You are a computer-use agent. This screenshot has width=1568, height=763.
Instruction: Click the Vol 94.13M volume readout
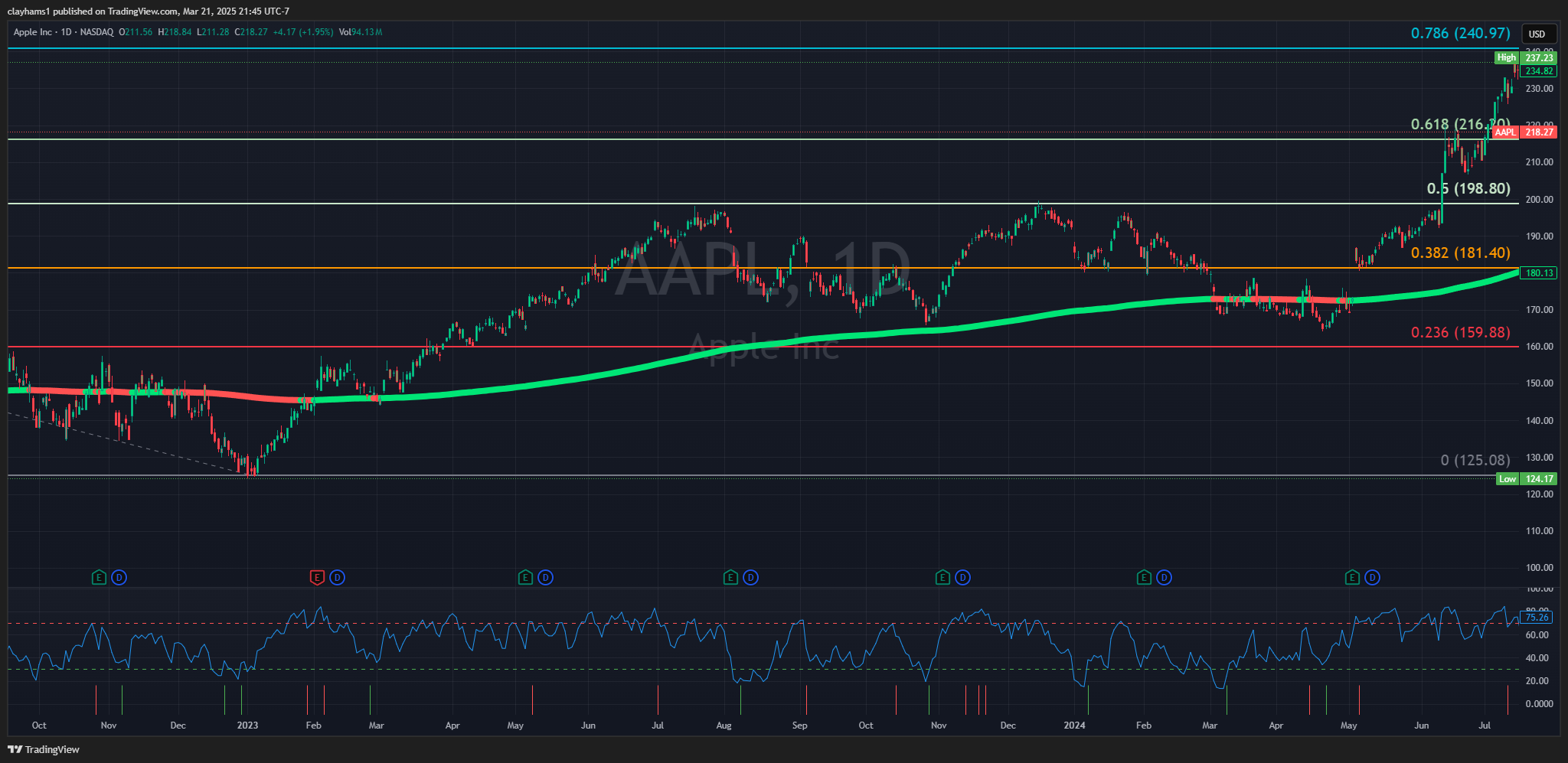(361, 32)
